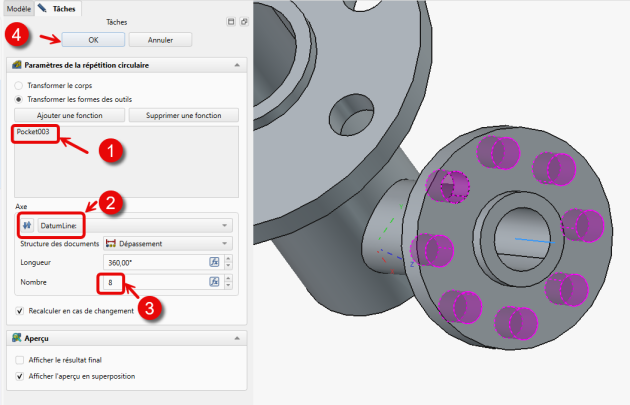This screenshot has width=630, height=405.
Task: Click formula icon in the Longueur field
Action: pos(214,262)
